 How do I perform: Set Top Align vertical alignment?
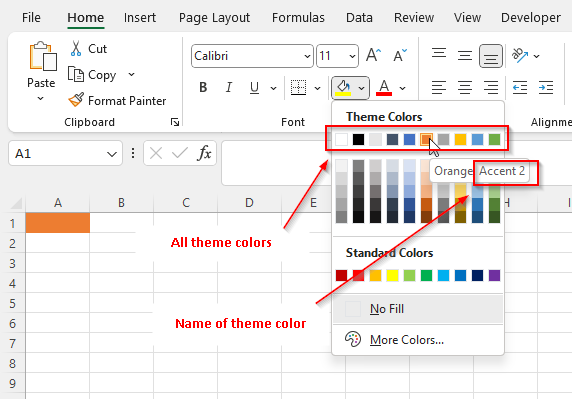pyautogui.click(x=439, y=54)
